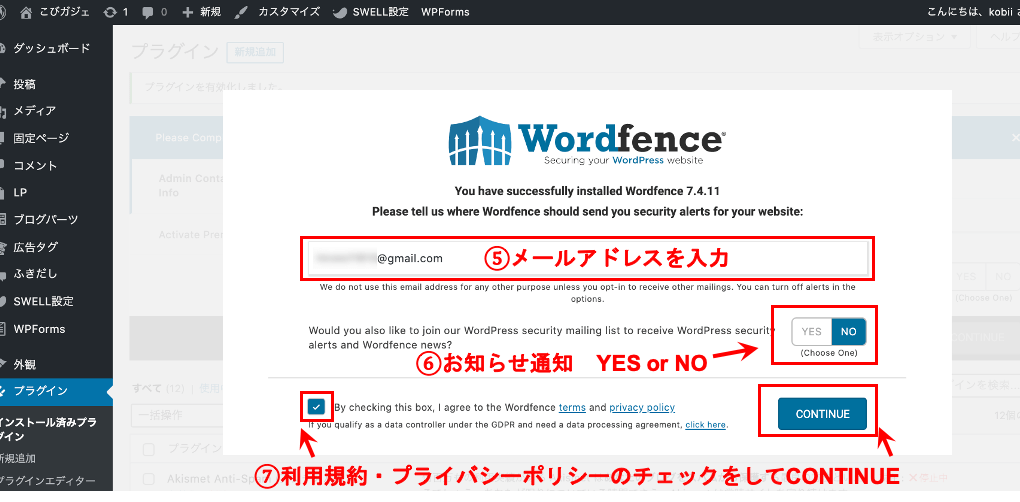Click the 広告タグ sidebar icon
The width and height of the screenshot is (1020, 502).
3,246
